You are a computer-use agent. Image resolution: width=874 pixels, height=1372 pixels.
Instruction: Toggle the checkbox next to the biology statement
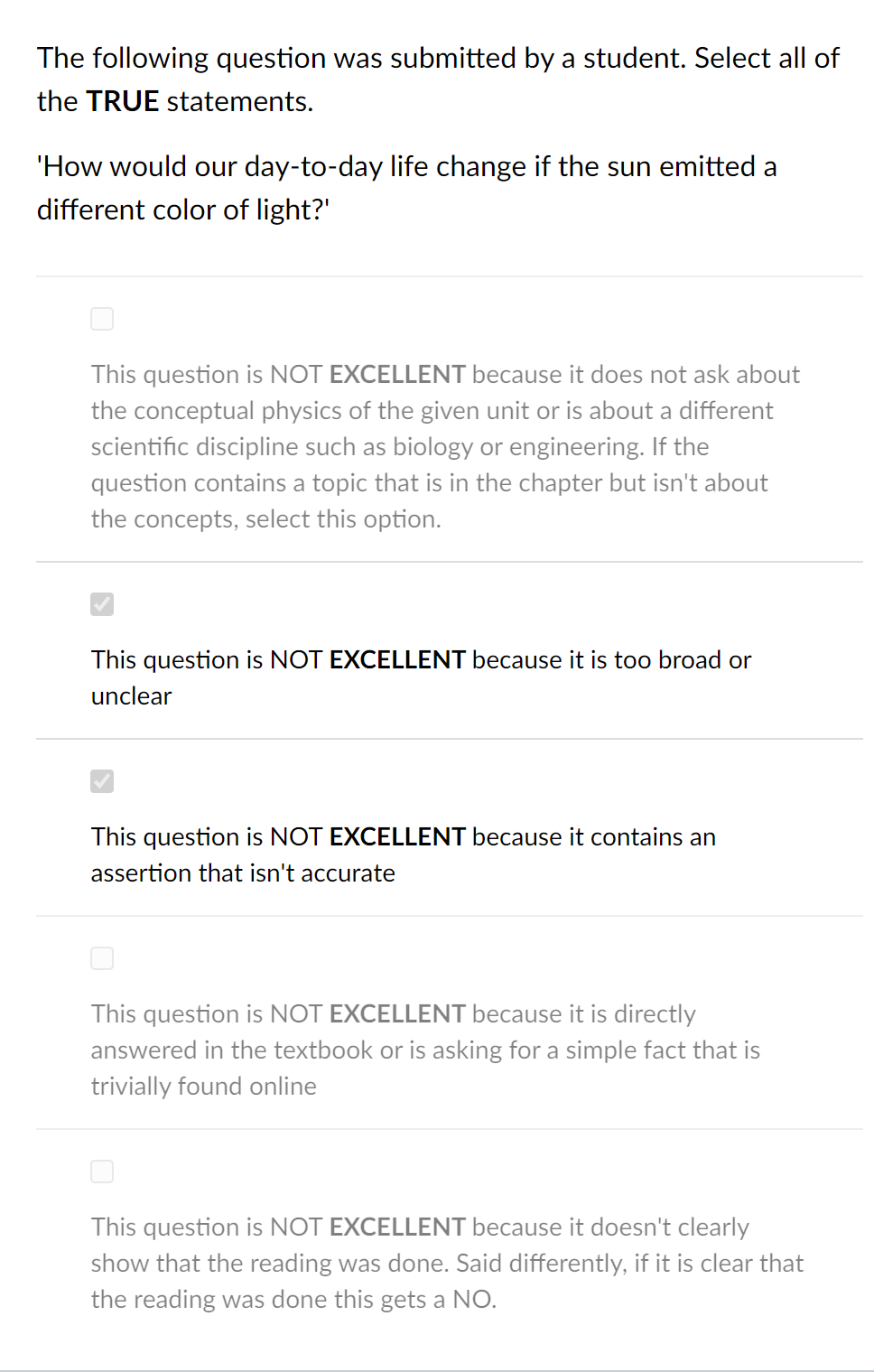point(102,319)
